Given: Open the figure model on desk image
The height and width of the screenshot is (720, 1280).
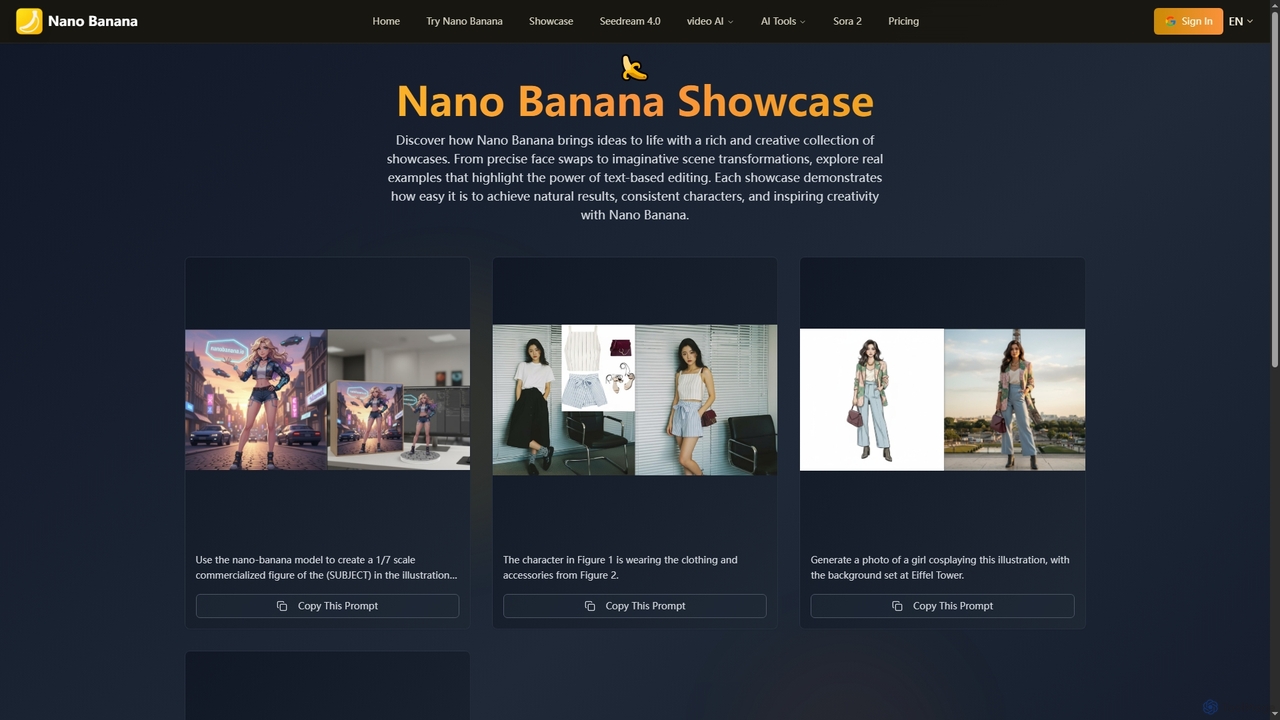Looking at the screenshot, I should coord(399,400).
